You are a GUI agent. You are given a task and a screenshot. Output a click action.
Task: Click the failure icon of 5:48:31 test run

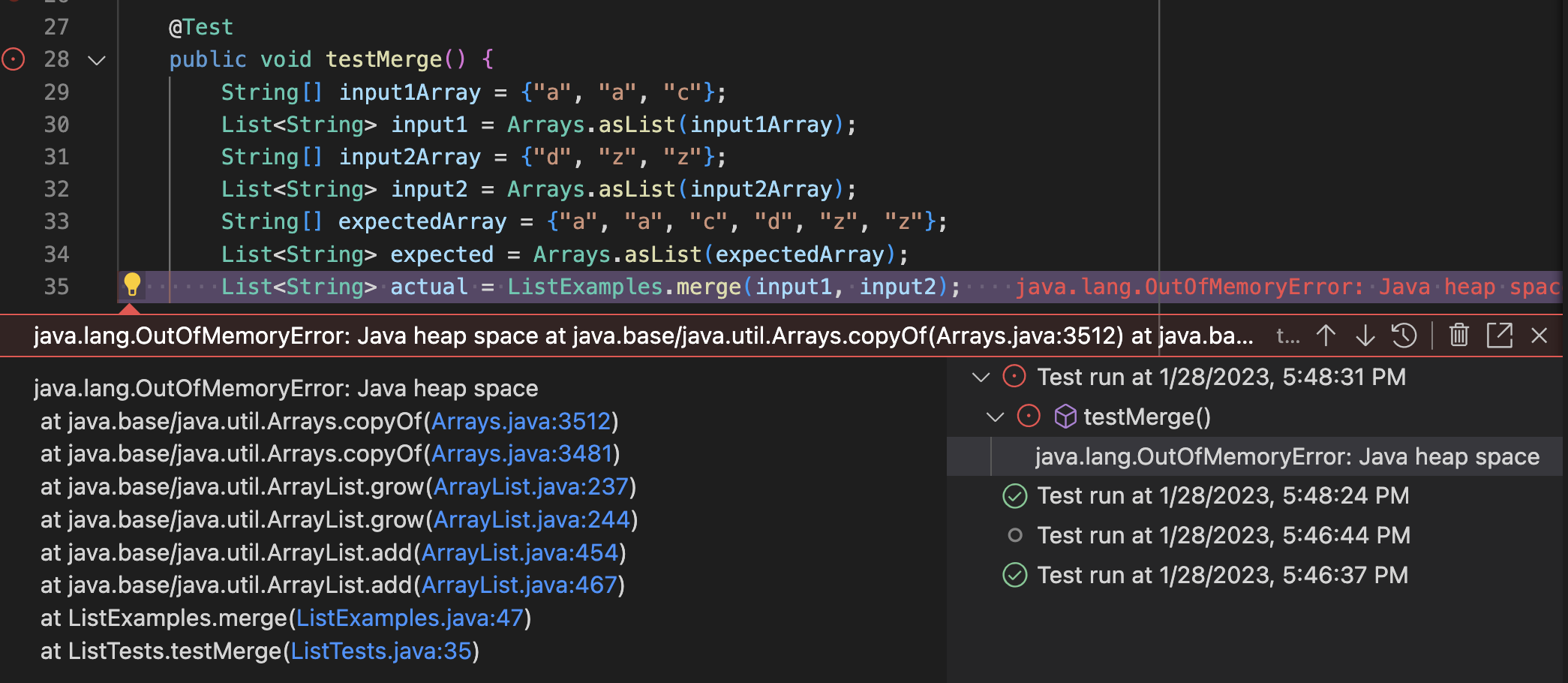click(x=1014, y=376)
